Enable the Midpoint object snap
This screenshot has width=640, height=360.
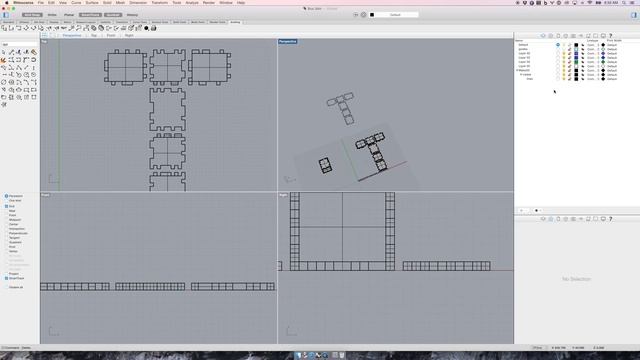12,220
